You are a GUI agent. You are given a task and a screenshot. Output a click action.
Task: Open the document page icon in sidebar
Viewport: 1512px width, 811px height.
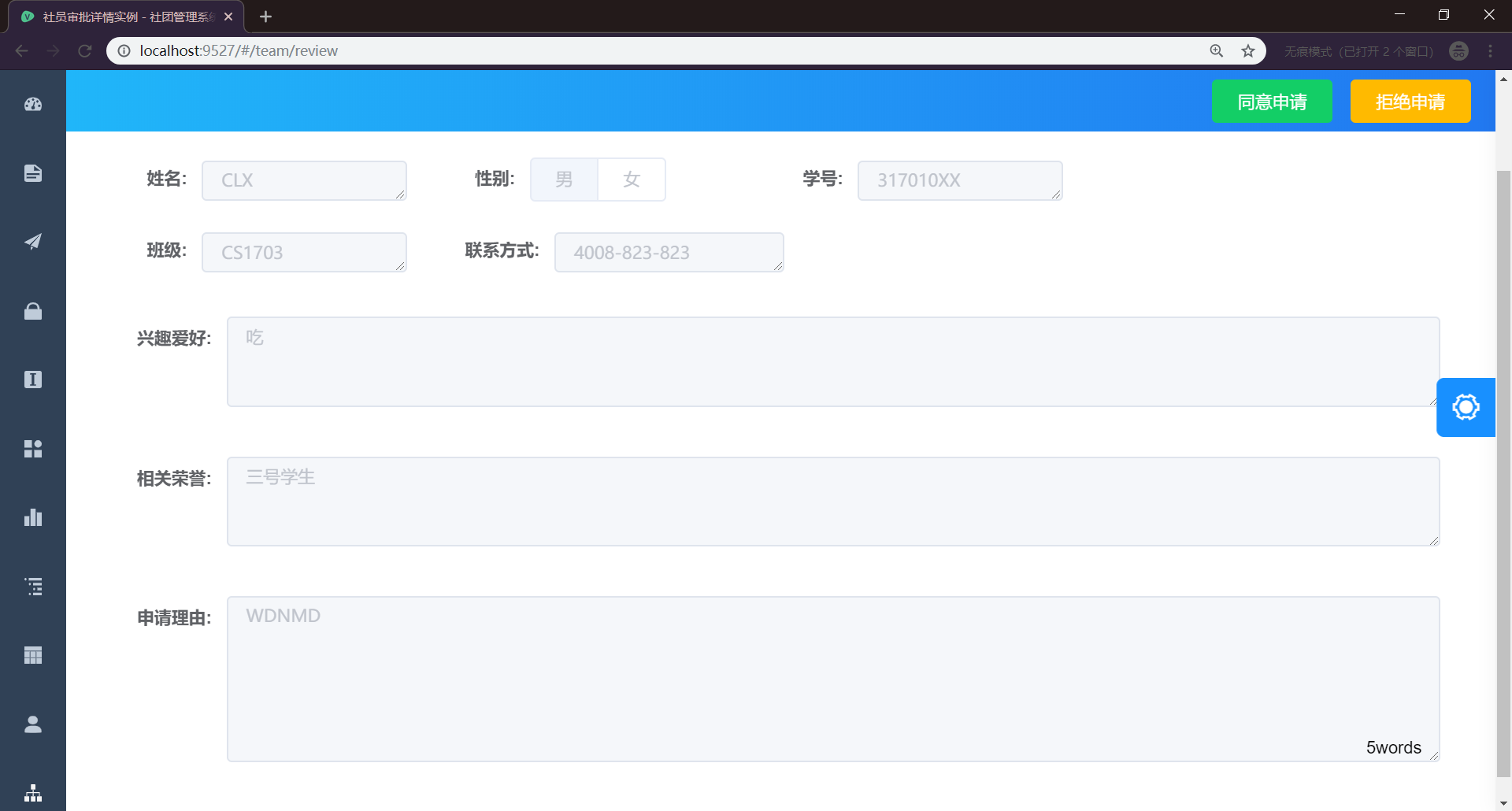tap(33, 173)
